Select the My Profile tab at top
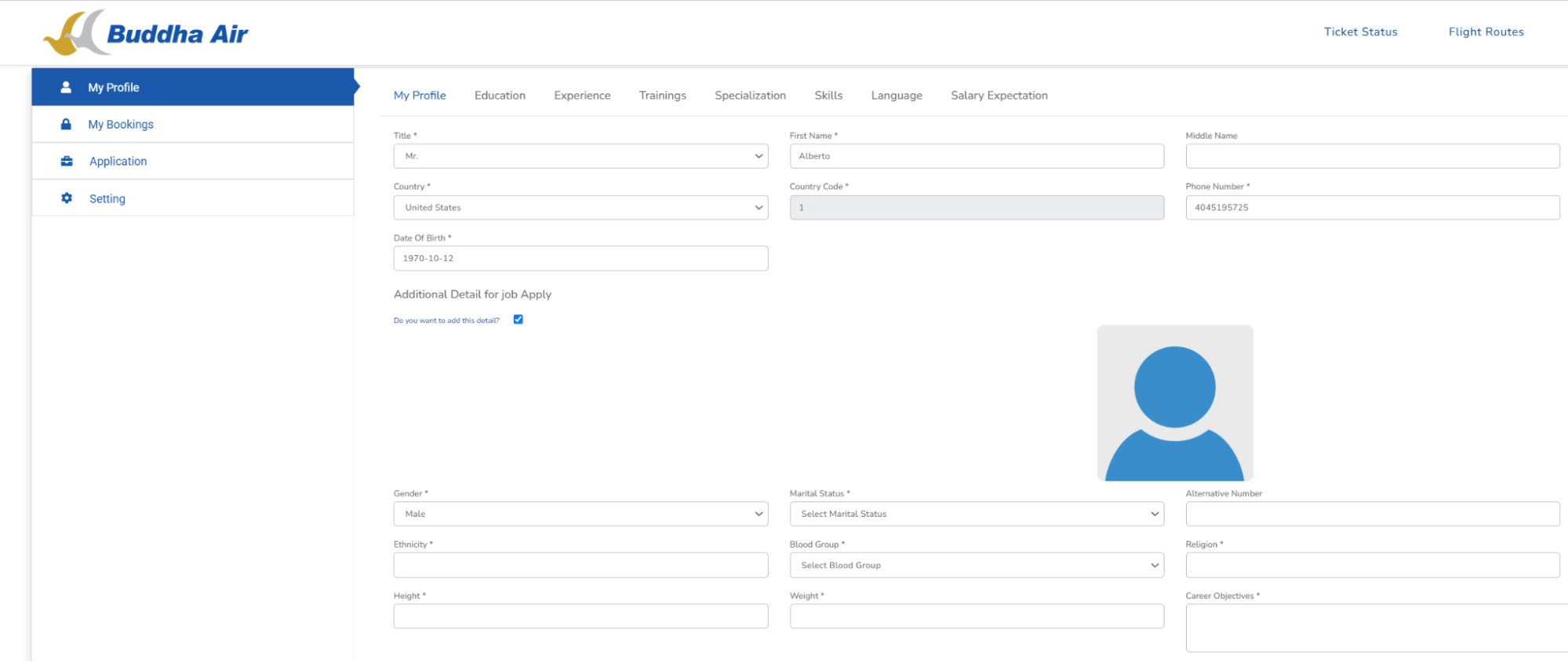 tap(420, 95)
